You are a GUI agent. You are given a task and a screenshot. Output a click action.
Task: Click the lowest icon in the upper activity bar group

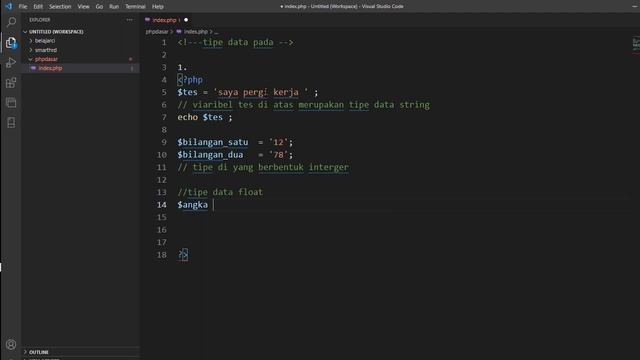[x=11, y=122]
